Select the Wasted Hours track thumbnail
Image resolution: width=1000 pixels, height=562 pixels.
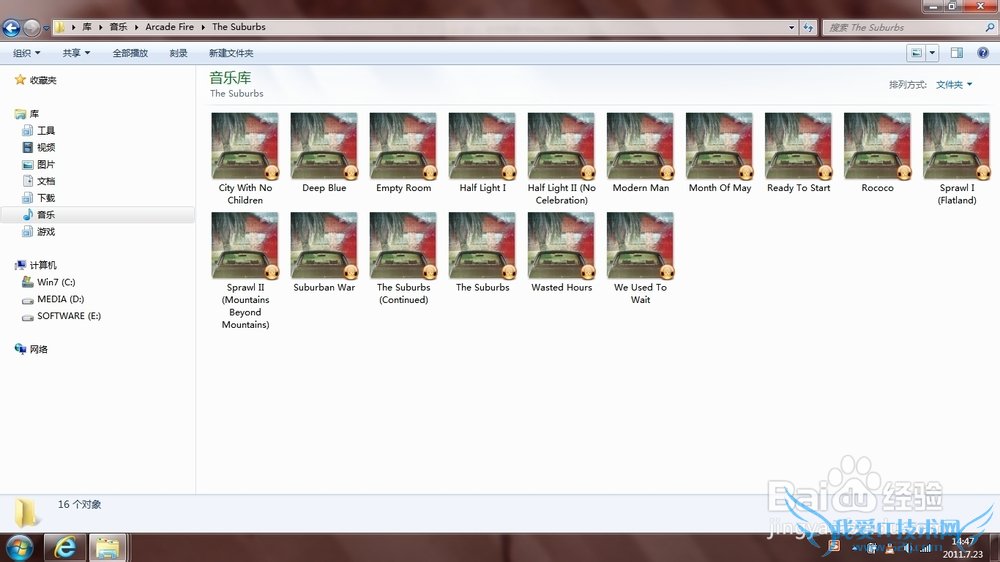(x=561, y=246)
